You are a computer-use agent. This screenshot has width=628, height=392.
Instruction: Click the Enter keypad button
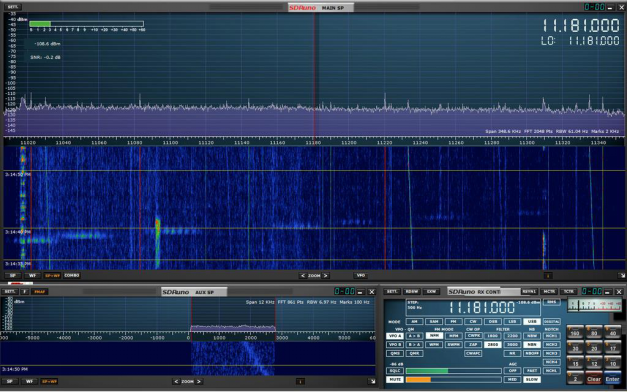pos(613,378)
